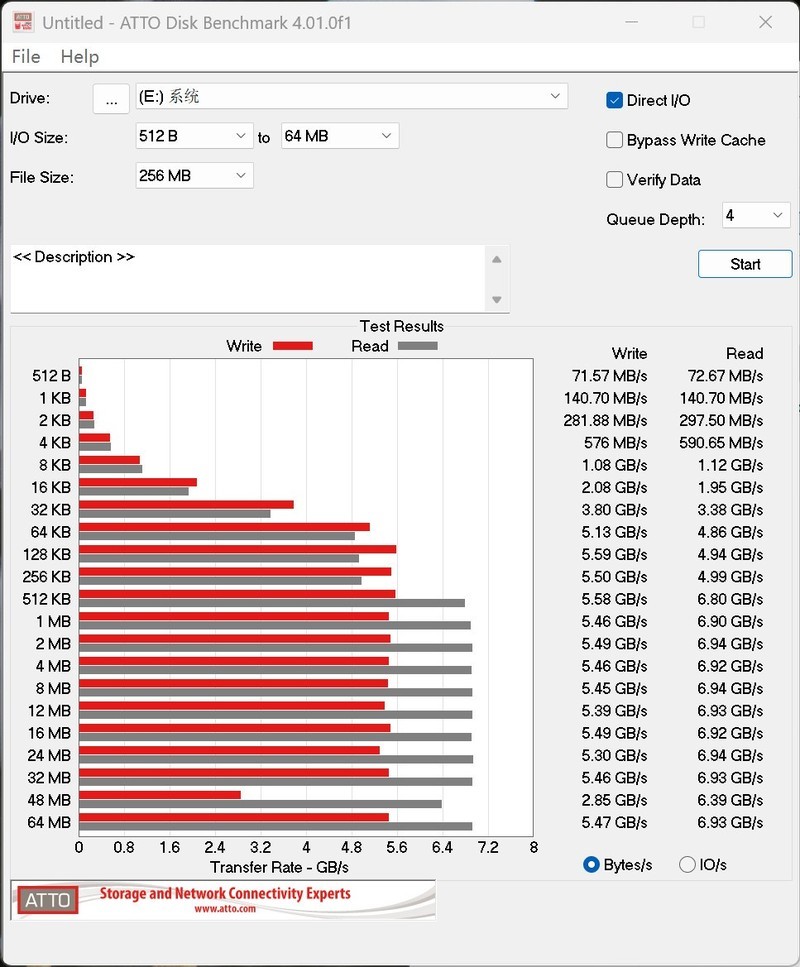Click the down arrow beside Description box

click(x=497, y=298)
